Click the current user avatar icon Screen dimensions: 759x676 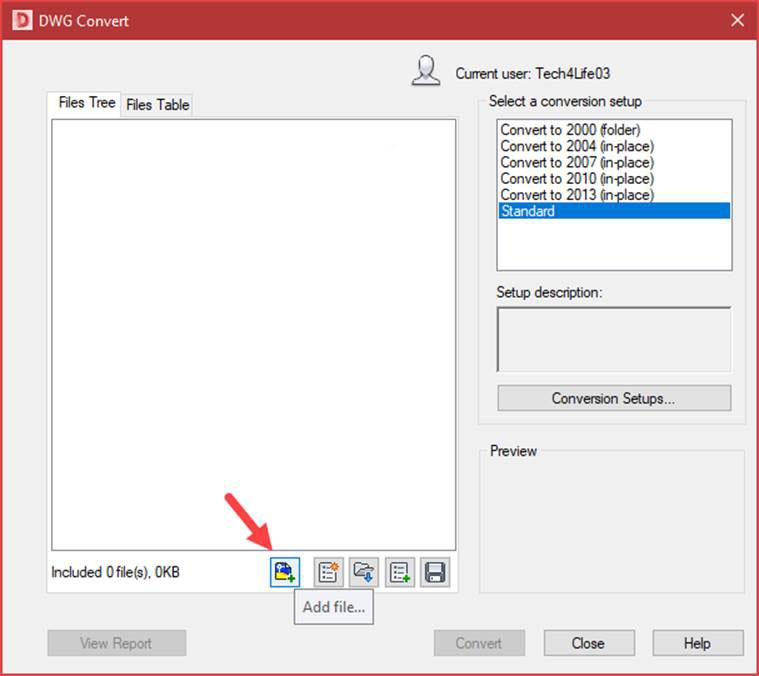pyautogui.click(x=426, y=71)
